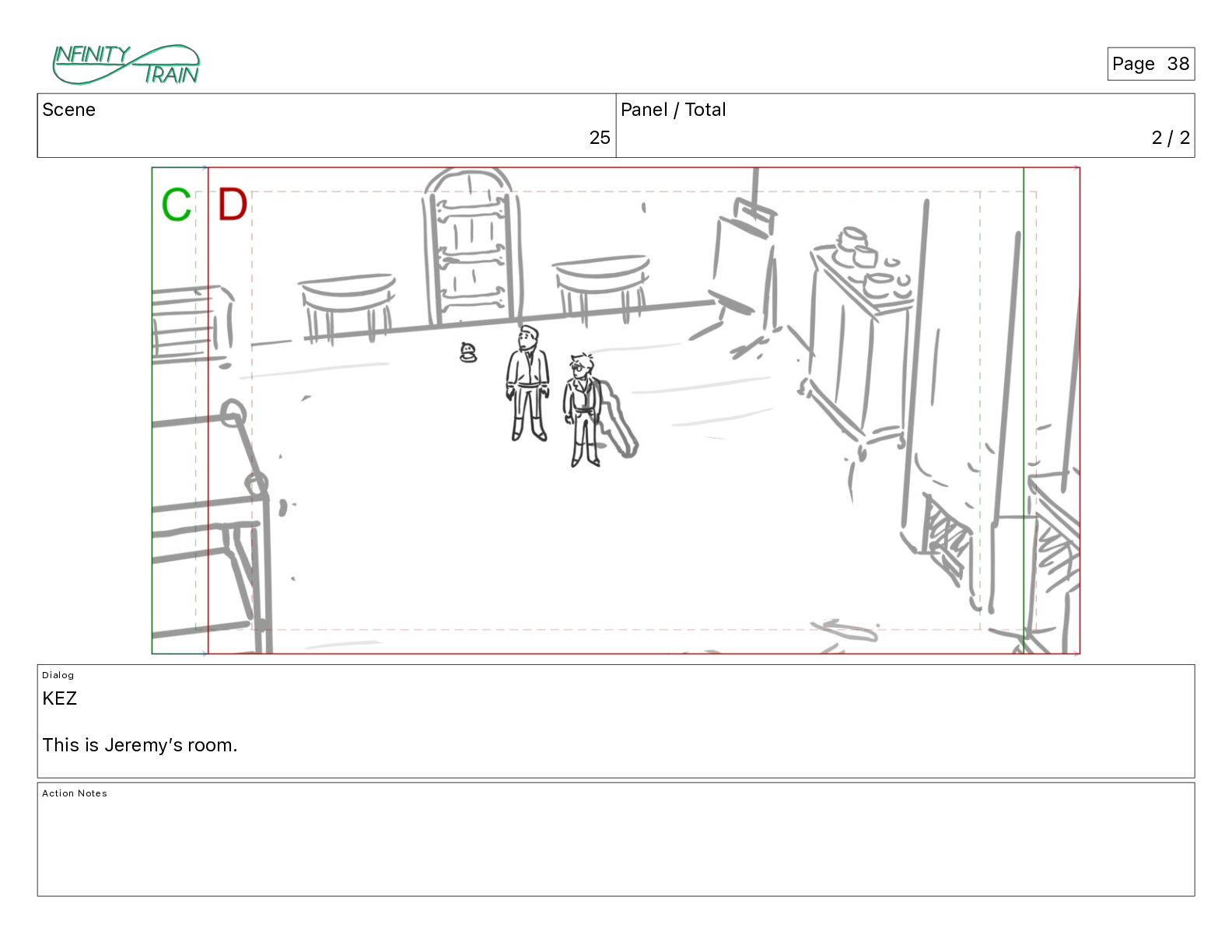
Task: Click the scene number 25
Action: (600, 138)
